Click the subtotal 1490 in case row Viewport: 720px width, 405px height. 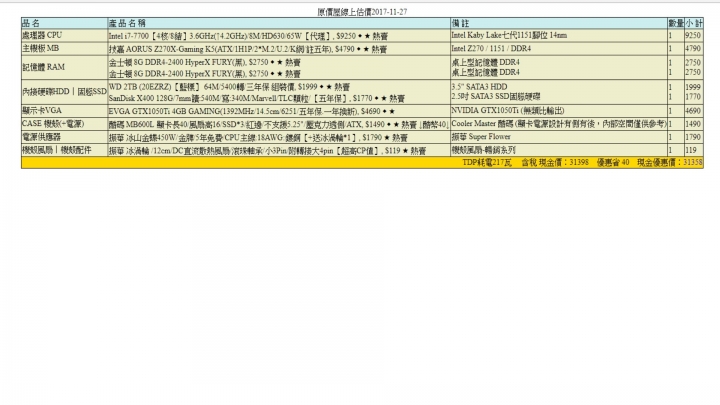point(693,124)
